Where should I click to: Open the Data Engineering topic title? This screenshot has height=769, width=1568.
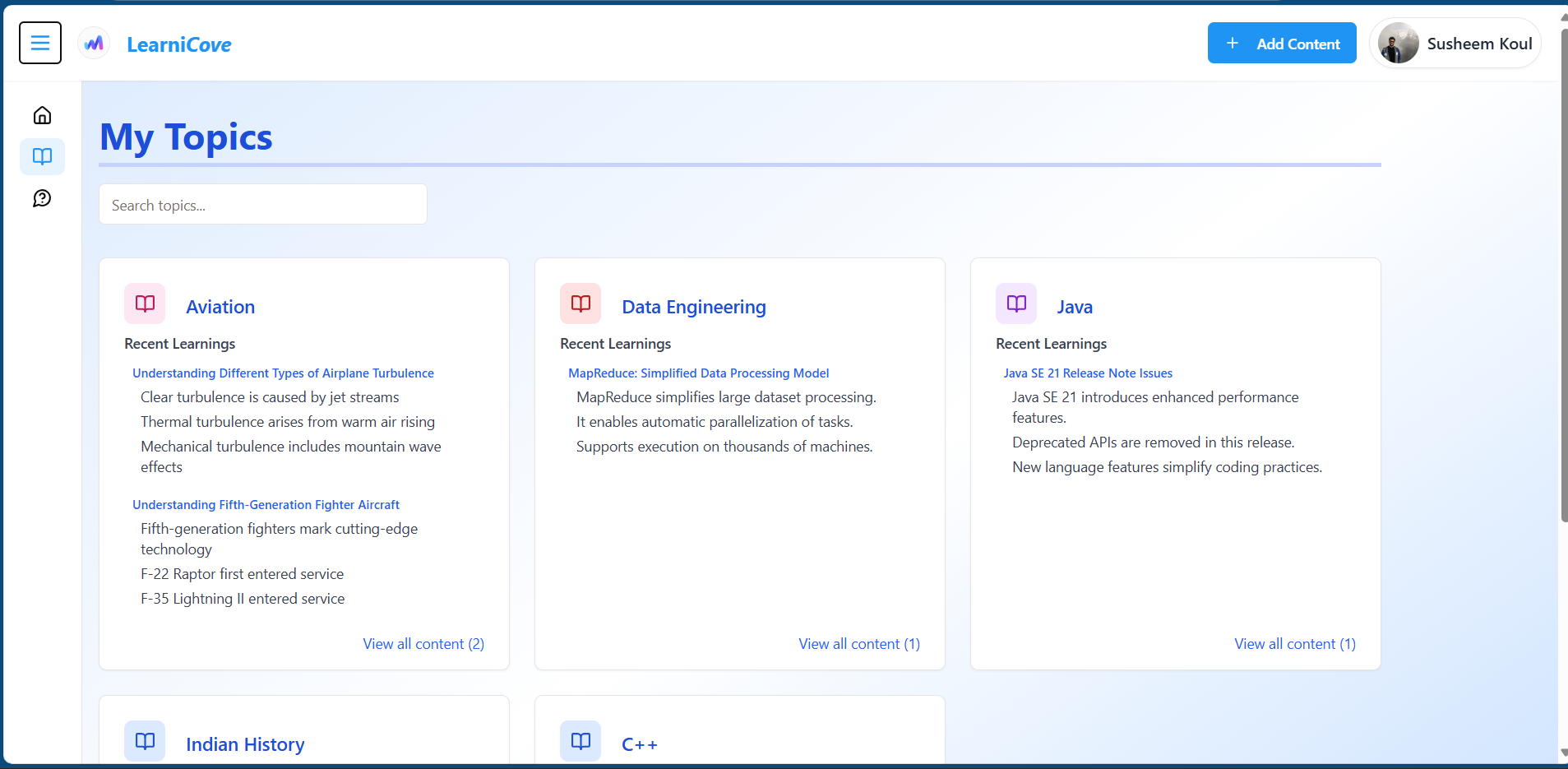(x=694, y=307)
